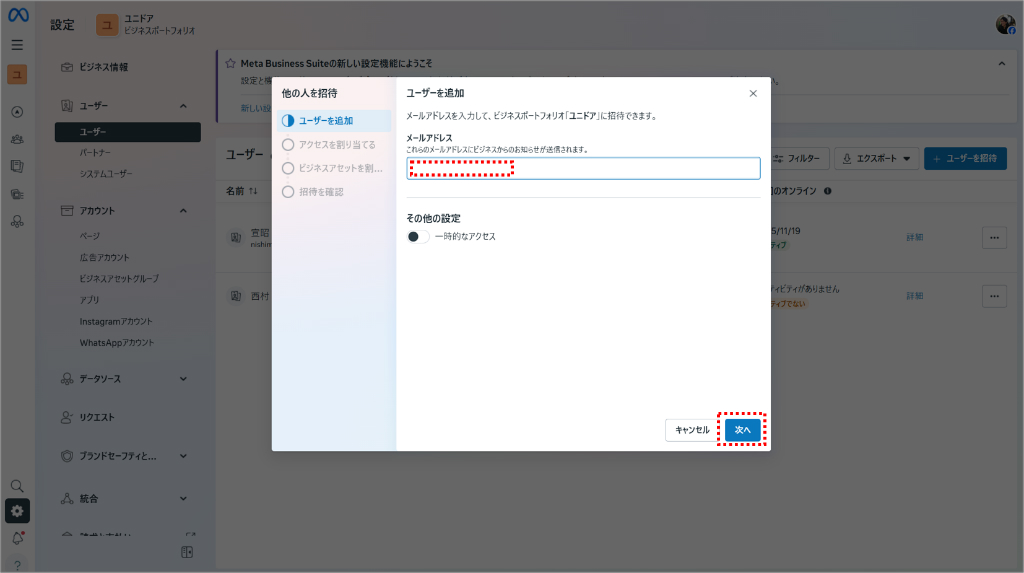Viewport: 1024px width, 573px height.
Task: Select the settings gear icon
Action: (x=18, y=511)
